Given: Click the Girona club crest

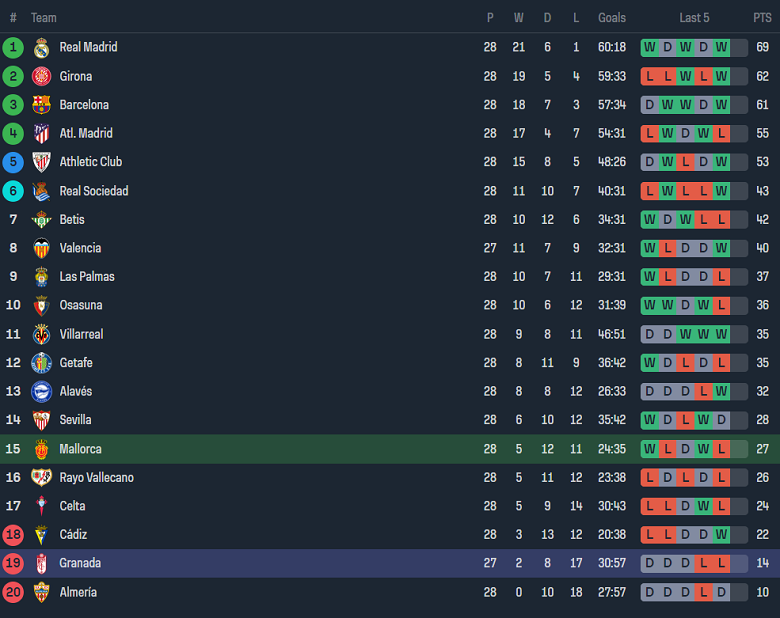Looking at the screenshot, I should pyautogui.click(x=41, y=76).
